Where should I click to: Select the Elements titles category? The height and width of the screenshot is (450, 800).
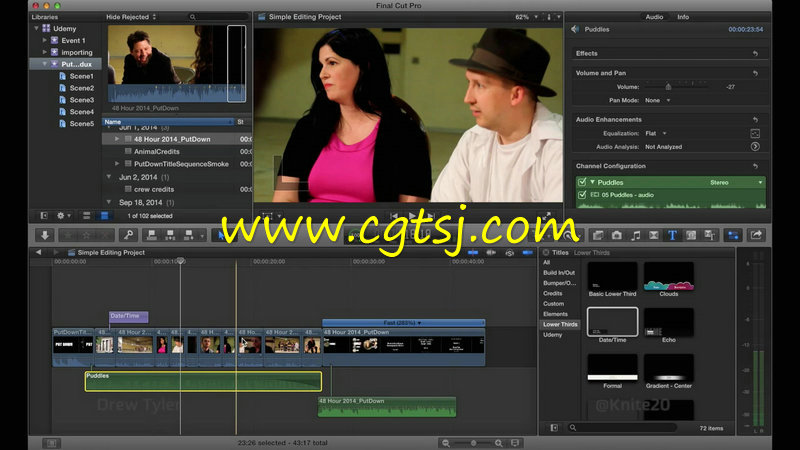[555, 314]
